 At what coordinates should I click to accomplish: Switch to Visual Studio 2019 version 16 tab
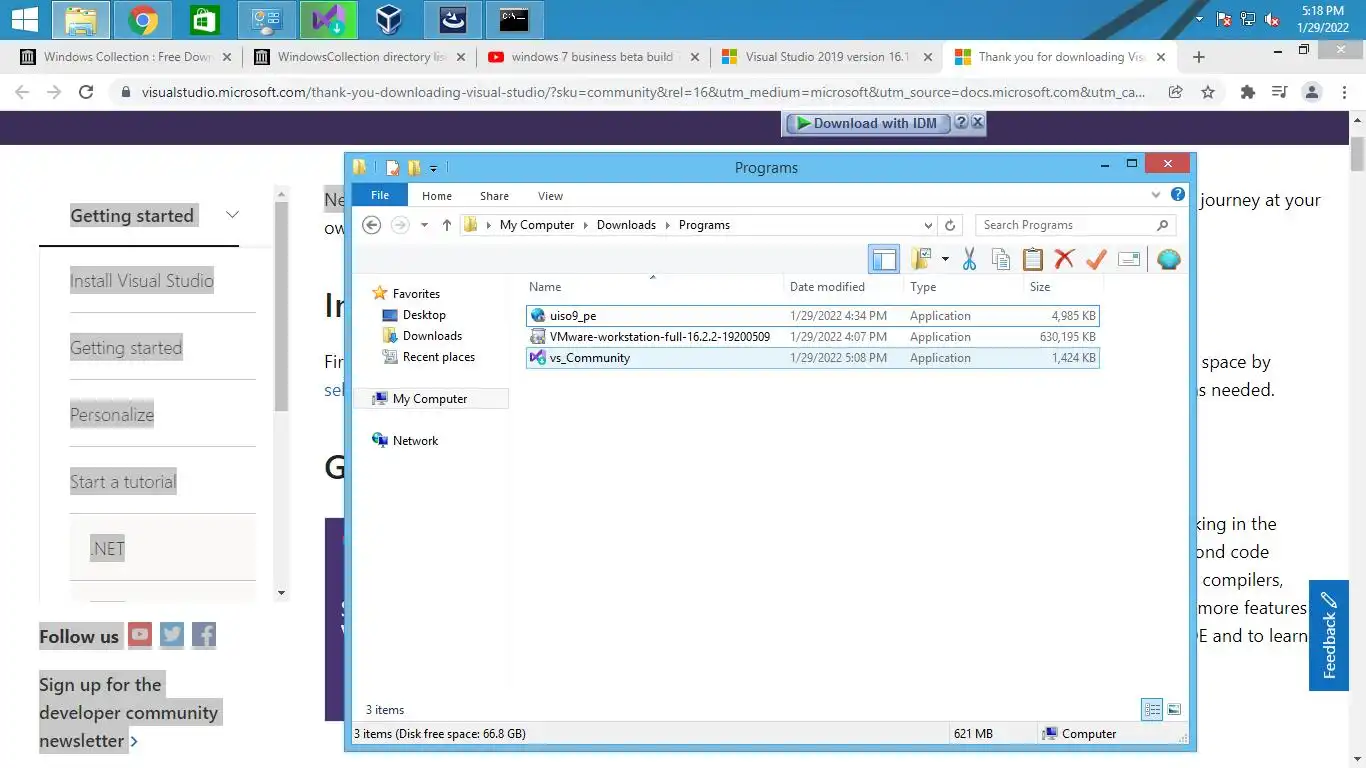826,57
